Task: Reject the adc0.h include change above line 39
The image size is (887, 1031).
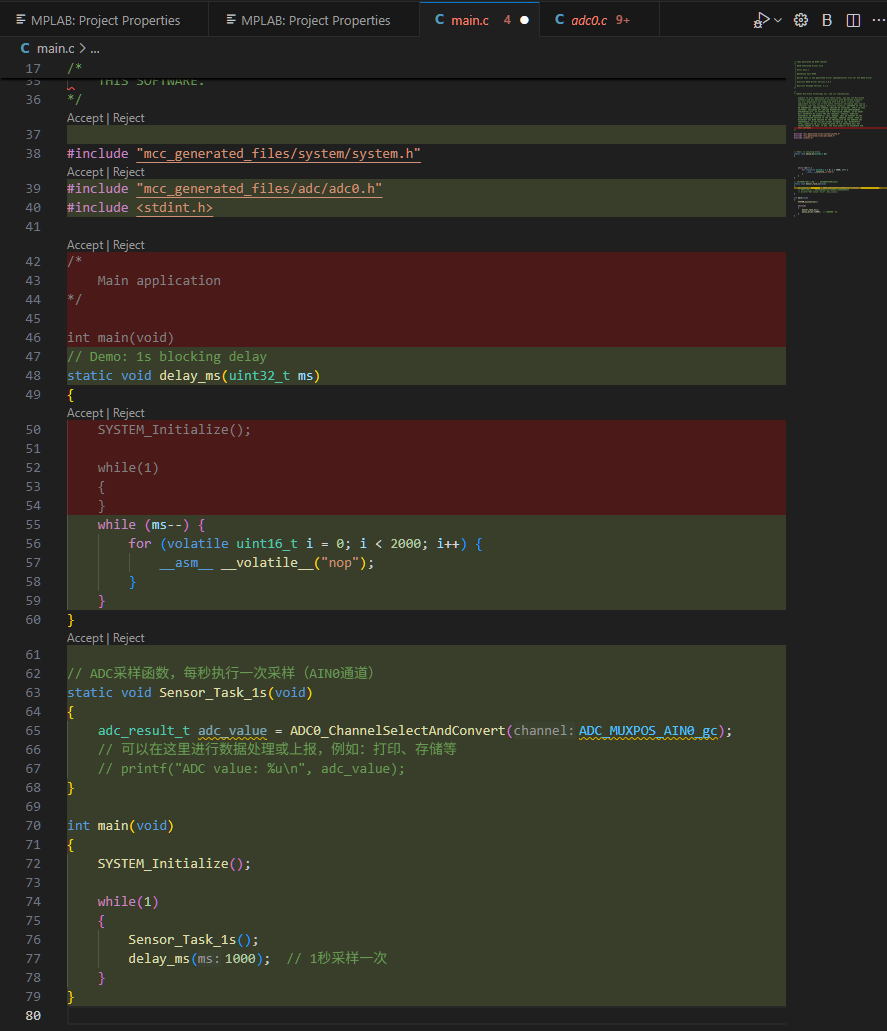Action: tap(128, 172)
